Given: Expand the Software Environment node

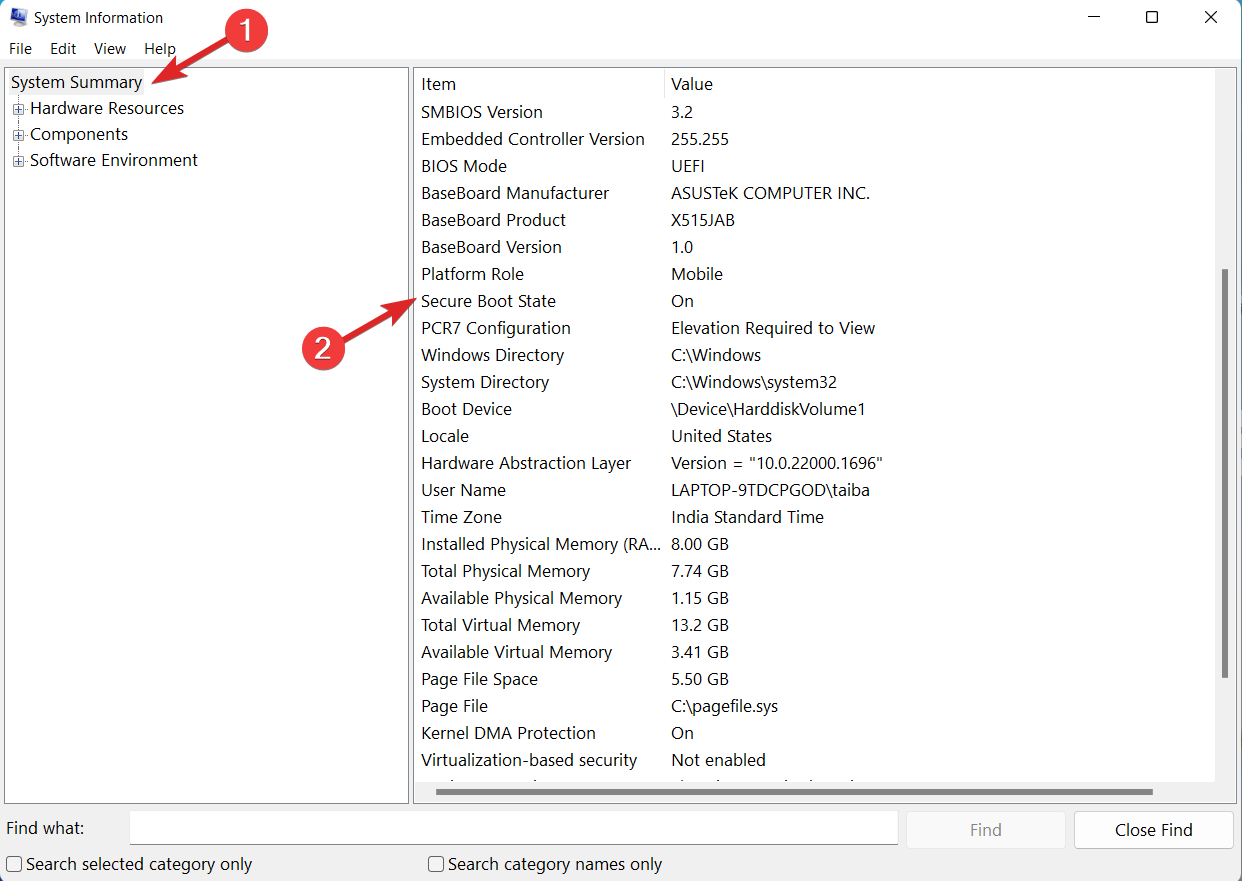Looking at the screenshot, I should pyautogui.click(x=18, y=161).
